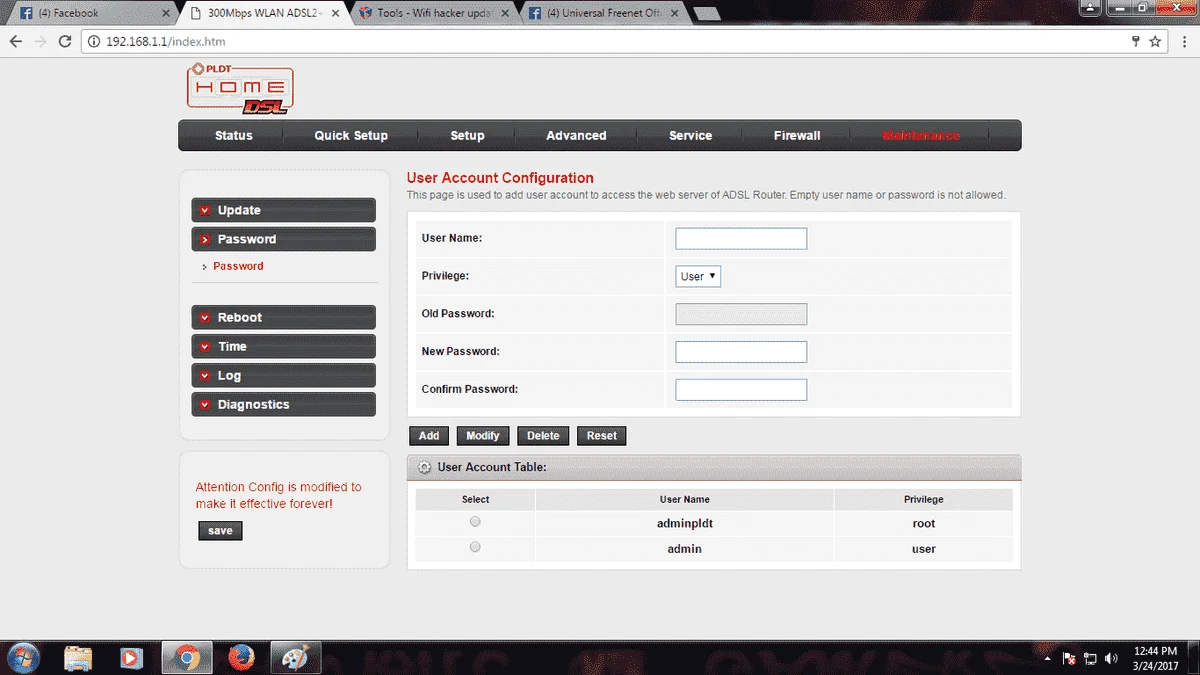Open the Password sub-link in sidebar

(238, 266)
